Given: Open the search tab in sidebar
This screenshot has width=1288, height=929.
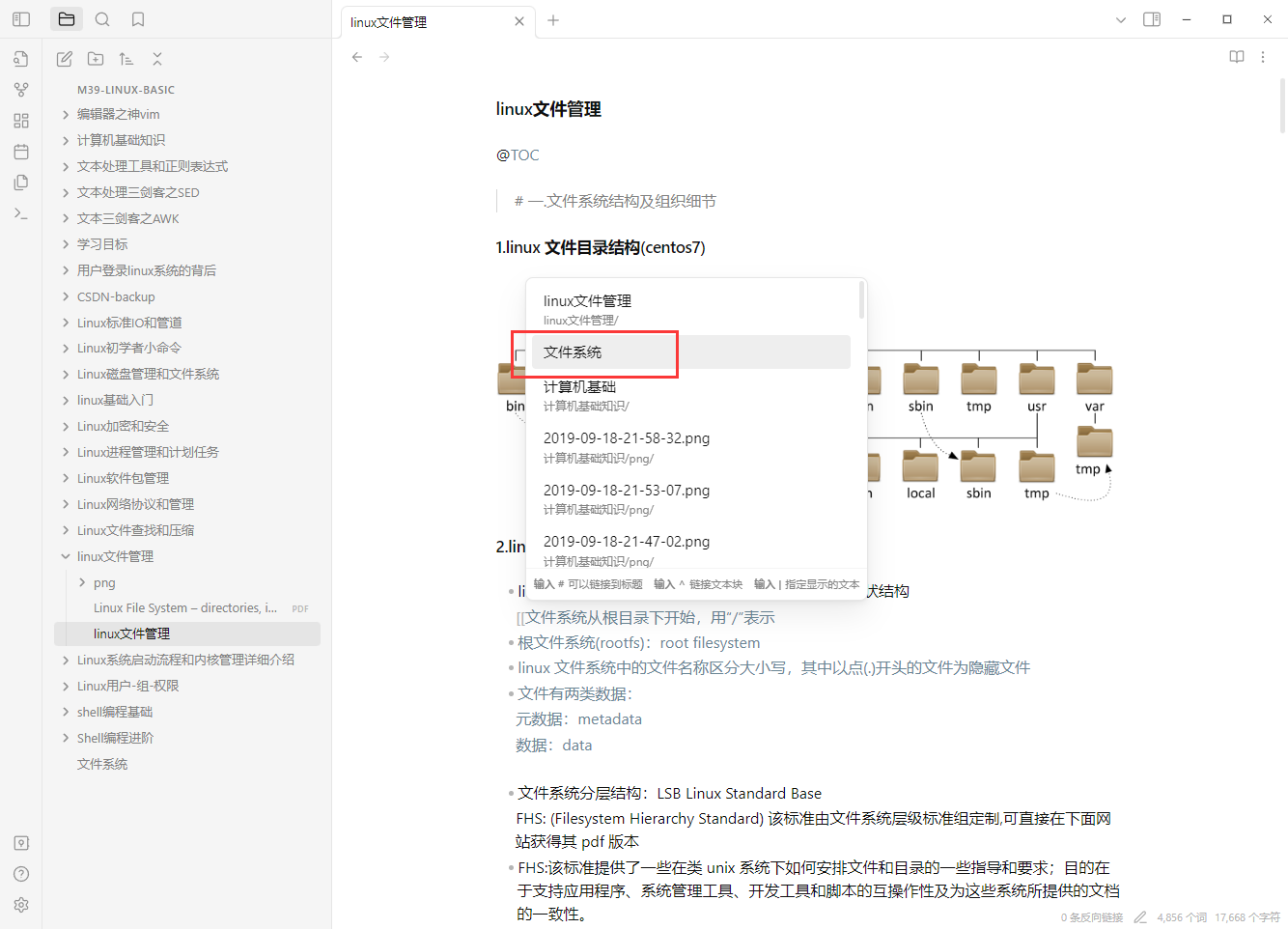Looking at the screenshot, I should (102, 19).
